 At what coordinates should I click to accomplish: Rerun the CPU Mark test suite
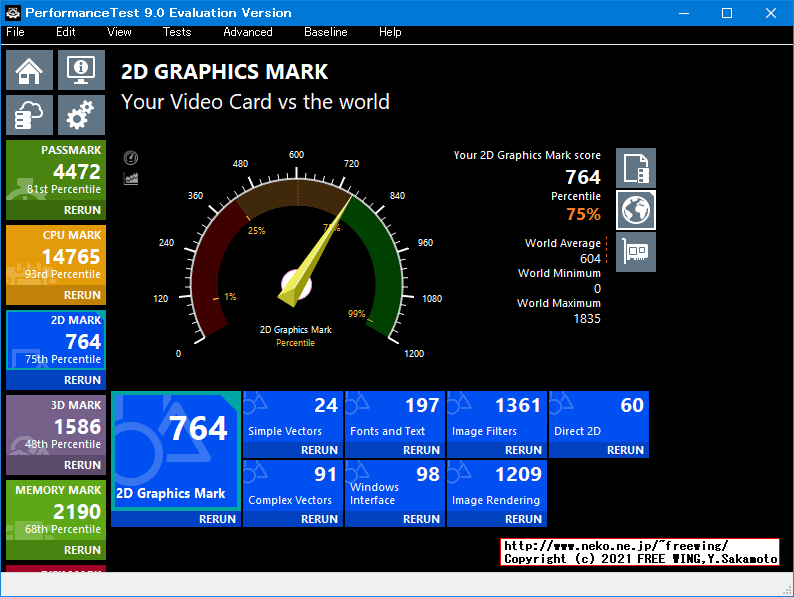tap(82, 295)
